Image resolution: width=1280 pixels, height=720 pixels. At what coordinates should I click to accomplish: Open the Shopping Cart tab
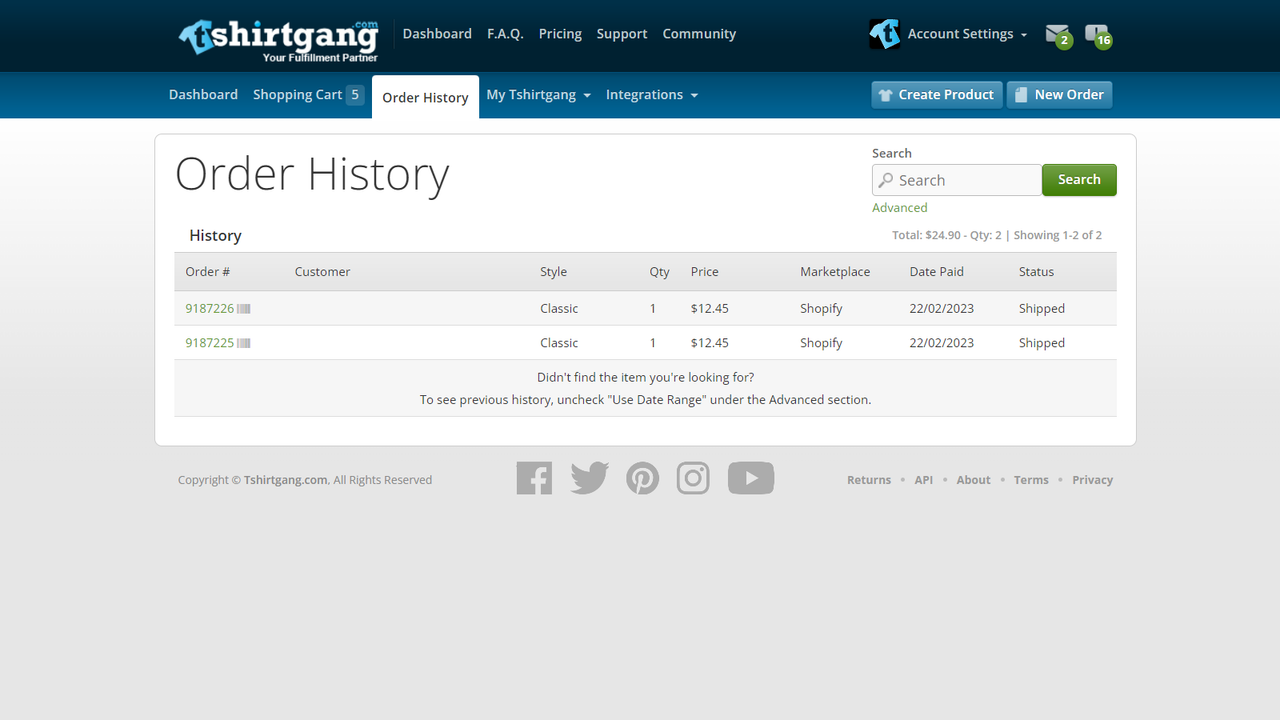tap(308, 95)
